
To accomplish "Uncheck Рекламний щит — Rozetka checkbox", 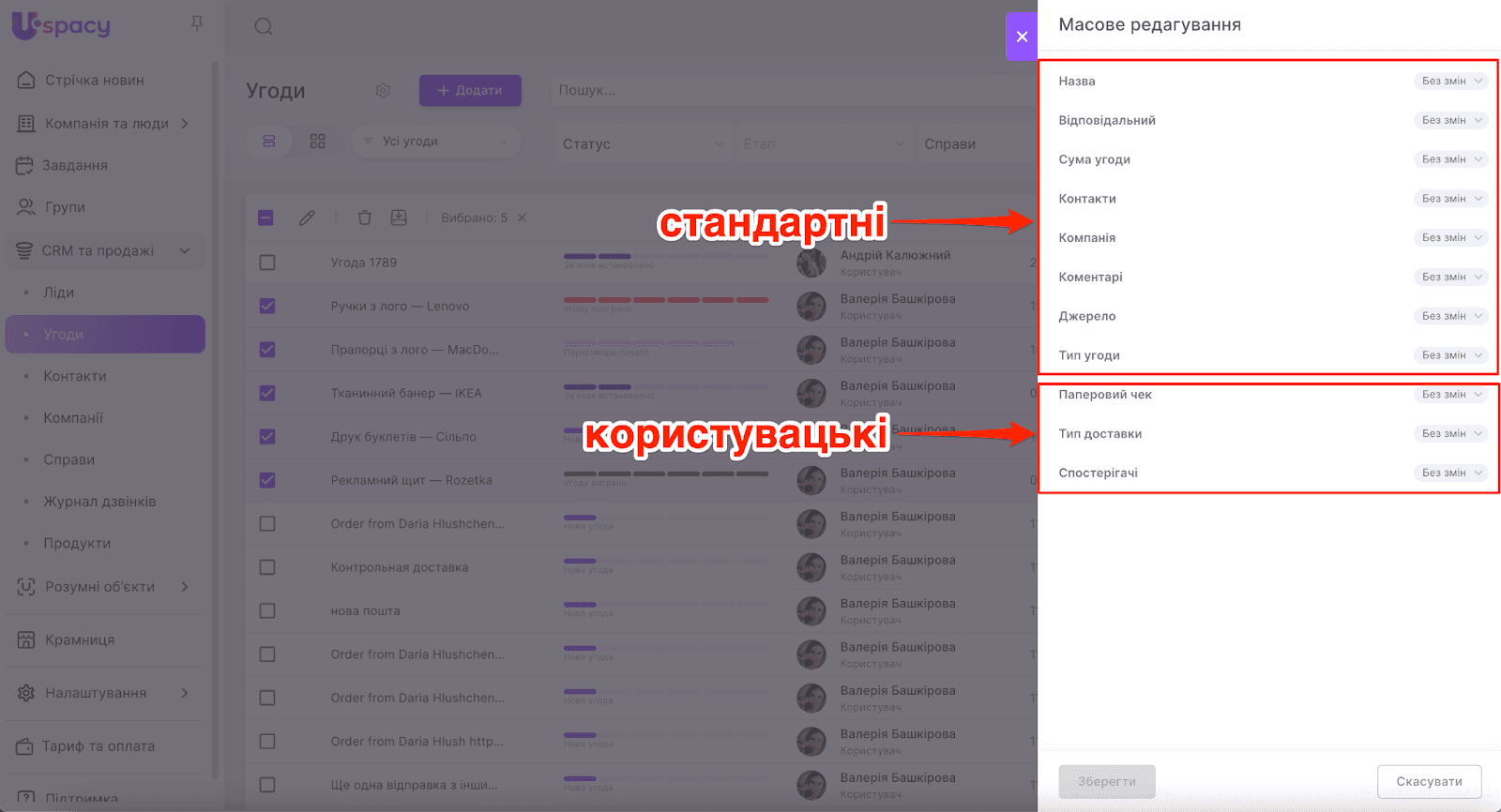I will (x=267, y=480).
